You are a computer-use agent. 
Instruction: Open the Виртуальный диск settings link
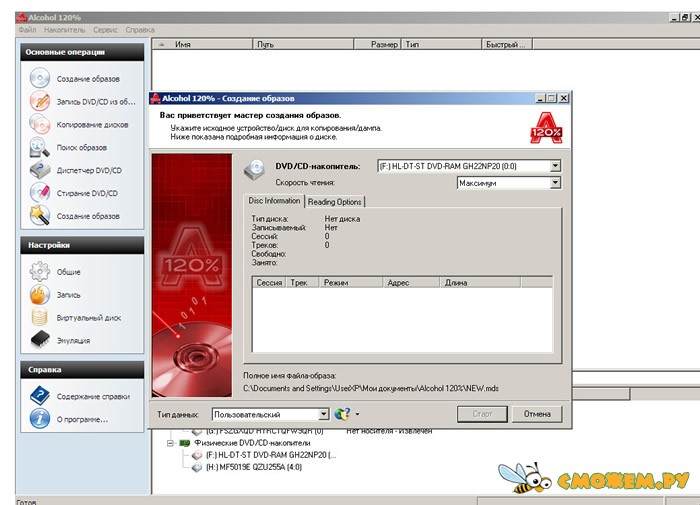point(89,318)
